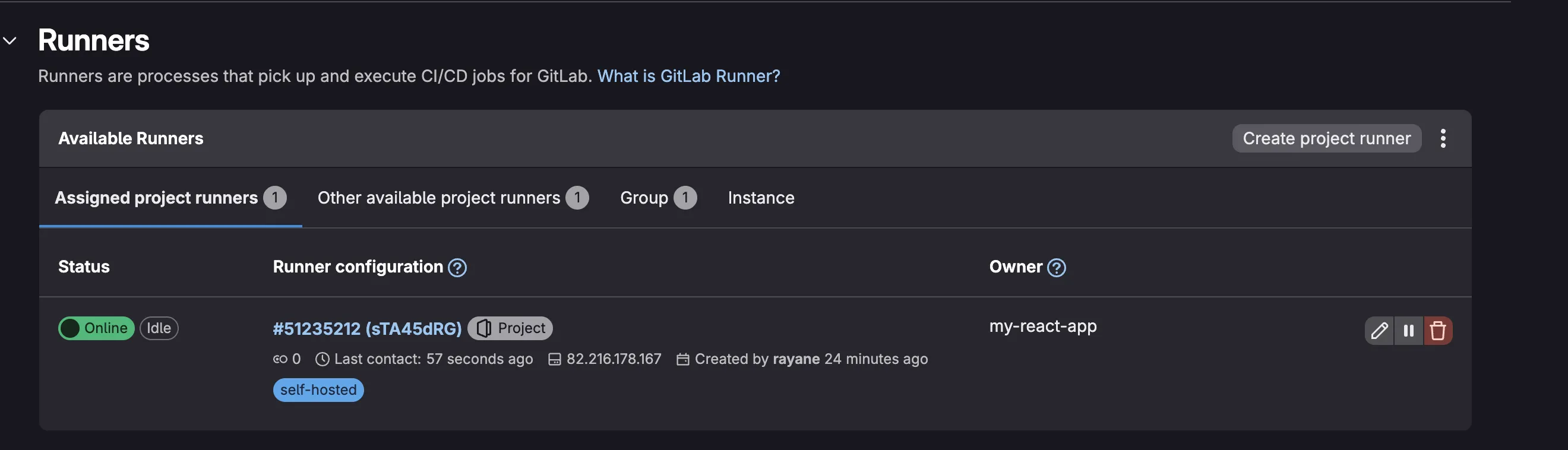The height and width of the screenshot is (450, 1568).
Task: Open the Group runners tab
Action: [658, 198]
